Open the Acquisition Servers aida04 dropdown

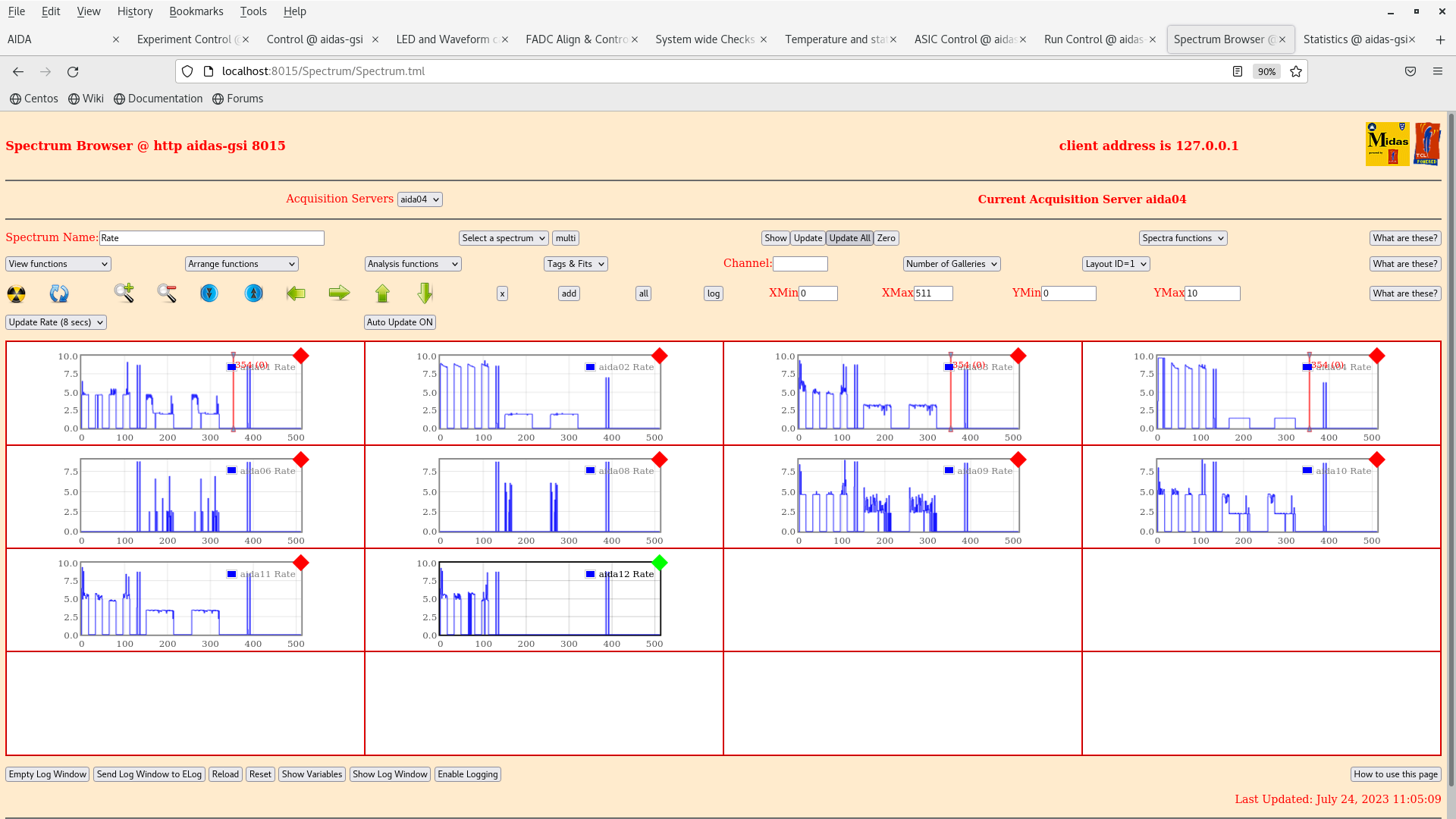419,199
